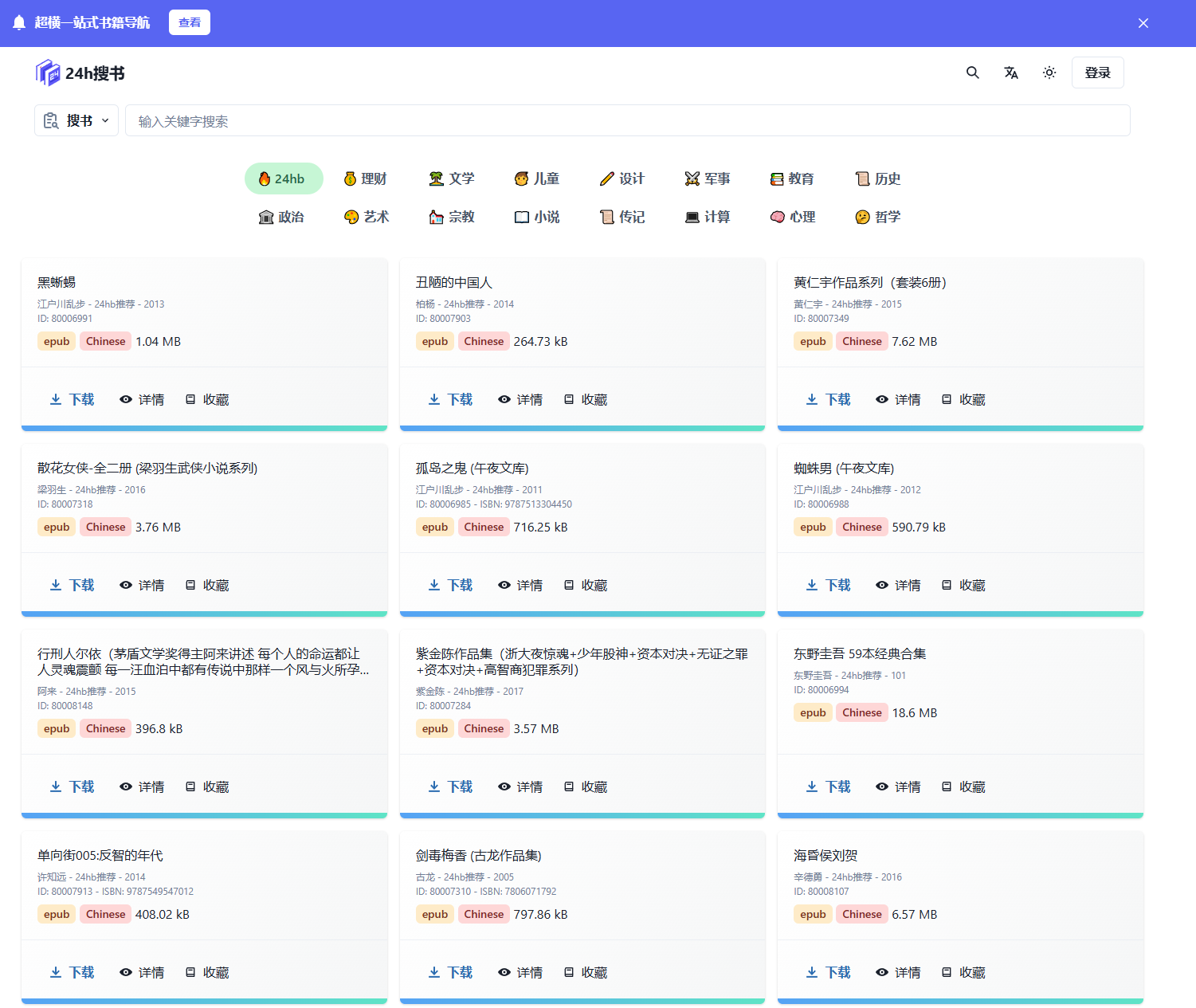Open details for 黄仁宇作品系列

899,399
